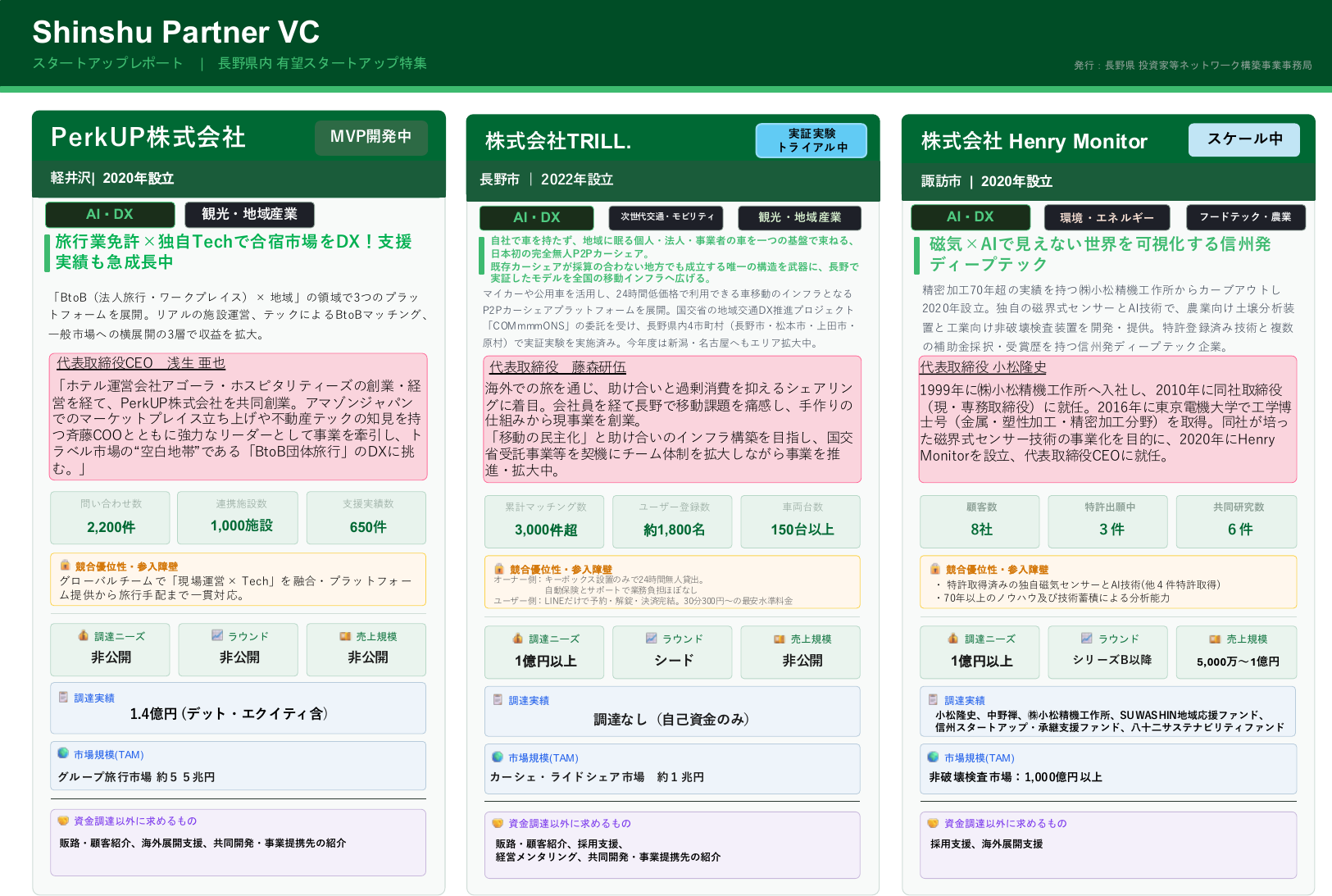Click the MVP開発中 status badge

pyautogui.click(x=371, y=137)
